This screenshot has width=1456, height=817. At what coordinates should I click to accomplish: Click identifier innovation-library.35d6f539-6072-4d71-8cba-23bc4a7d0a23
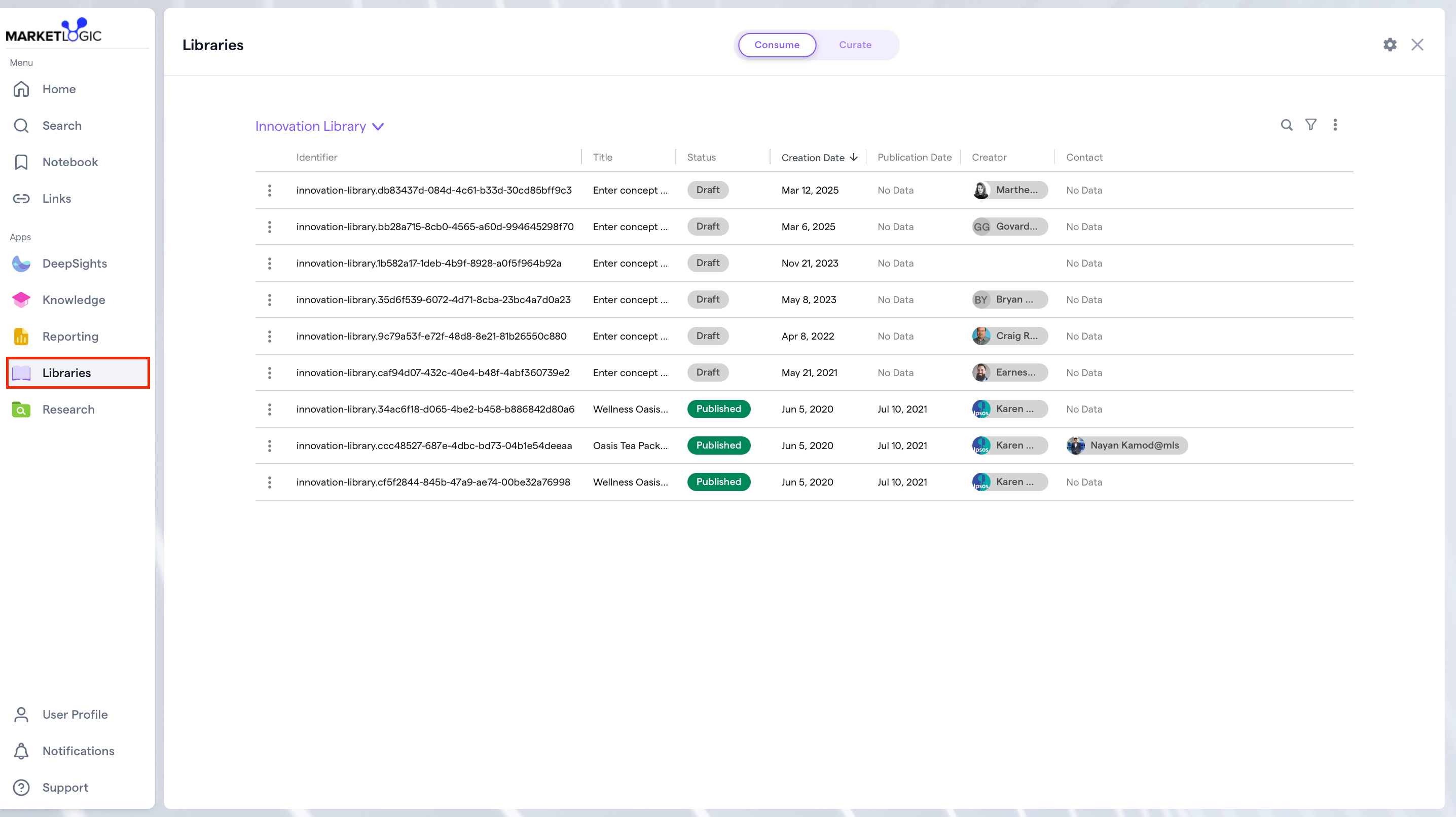tap(433, 300)
